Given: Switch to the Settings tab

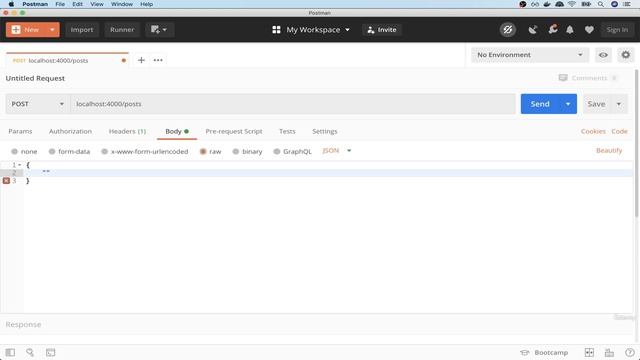Looking at the screenshot, I should (324, 131).
